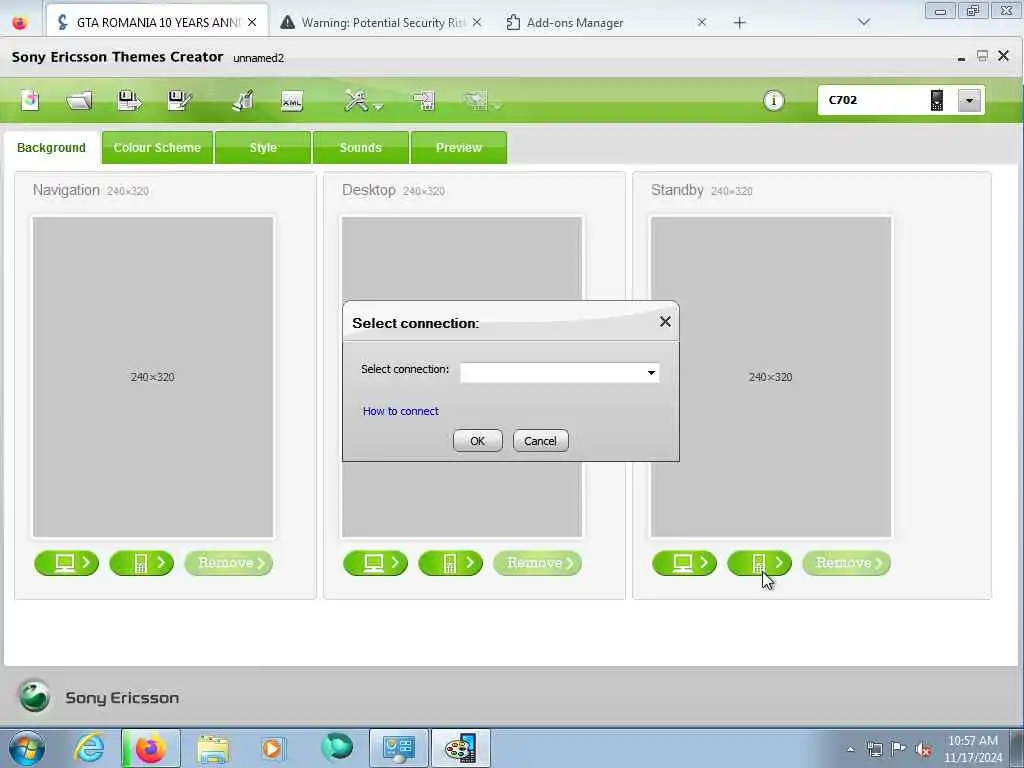This screenshot has width=1024, height=768.
Task: Click the green Sony Ericsson taskbar icon
Action: click(336, 748)
